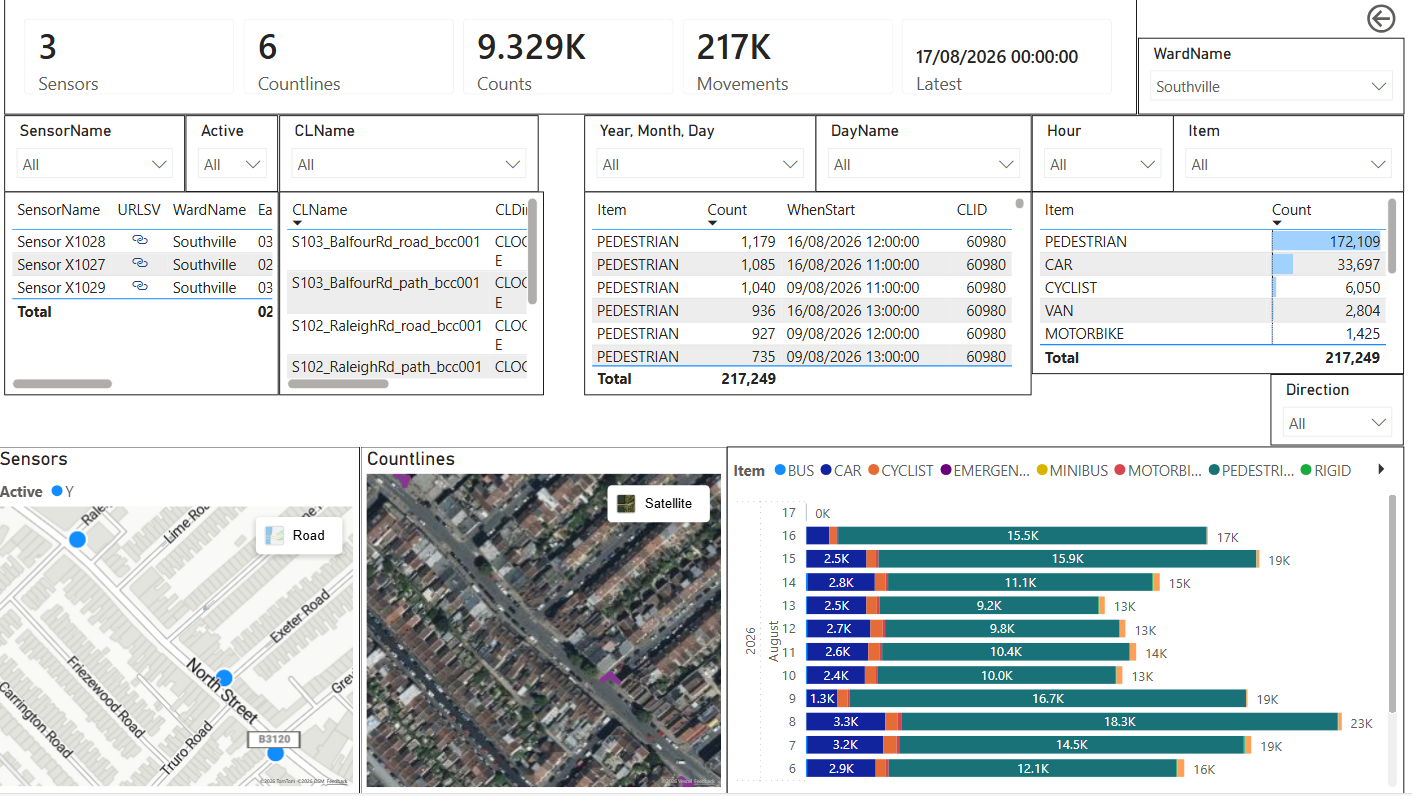Image resolution: width=1412 pixels, height=796 pixels.
Task: Toggle the CAR legend series
Action: pyautogui.click(x=840, y=470)
